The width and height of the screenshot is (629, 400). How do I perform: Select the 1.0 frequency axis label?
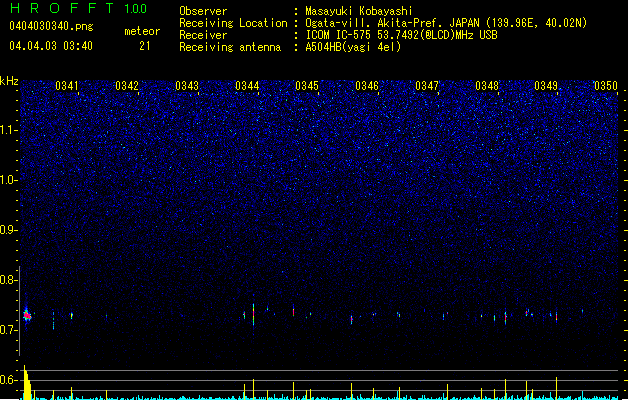pyautogui.click(x=8, y=180)
